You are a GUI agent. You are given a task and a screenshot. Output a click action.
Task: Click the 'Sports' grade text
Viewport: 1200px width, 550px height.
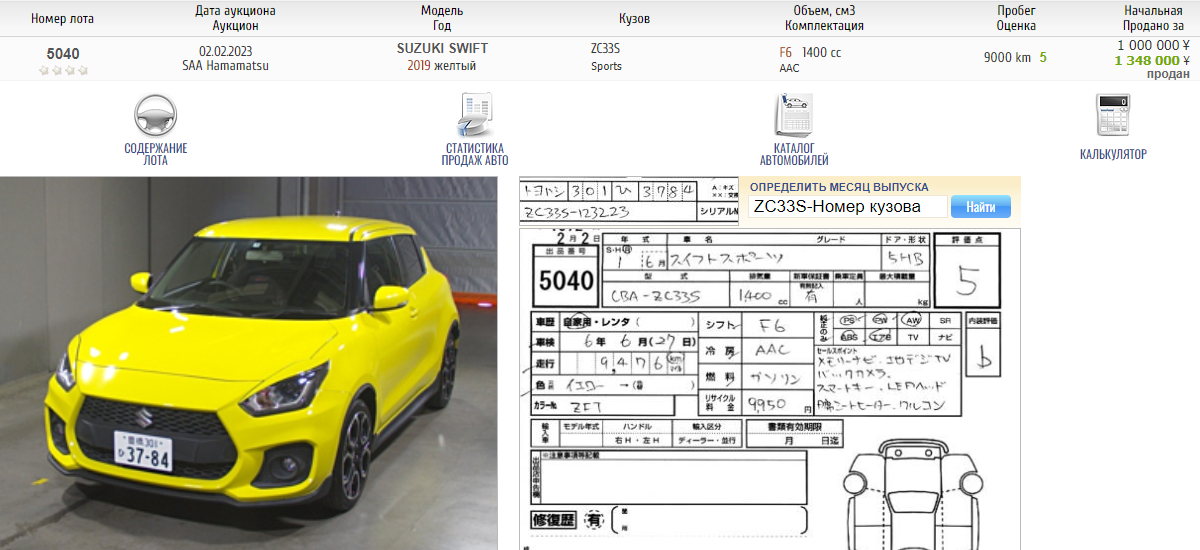[606, 66]
